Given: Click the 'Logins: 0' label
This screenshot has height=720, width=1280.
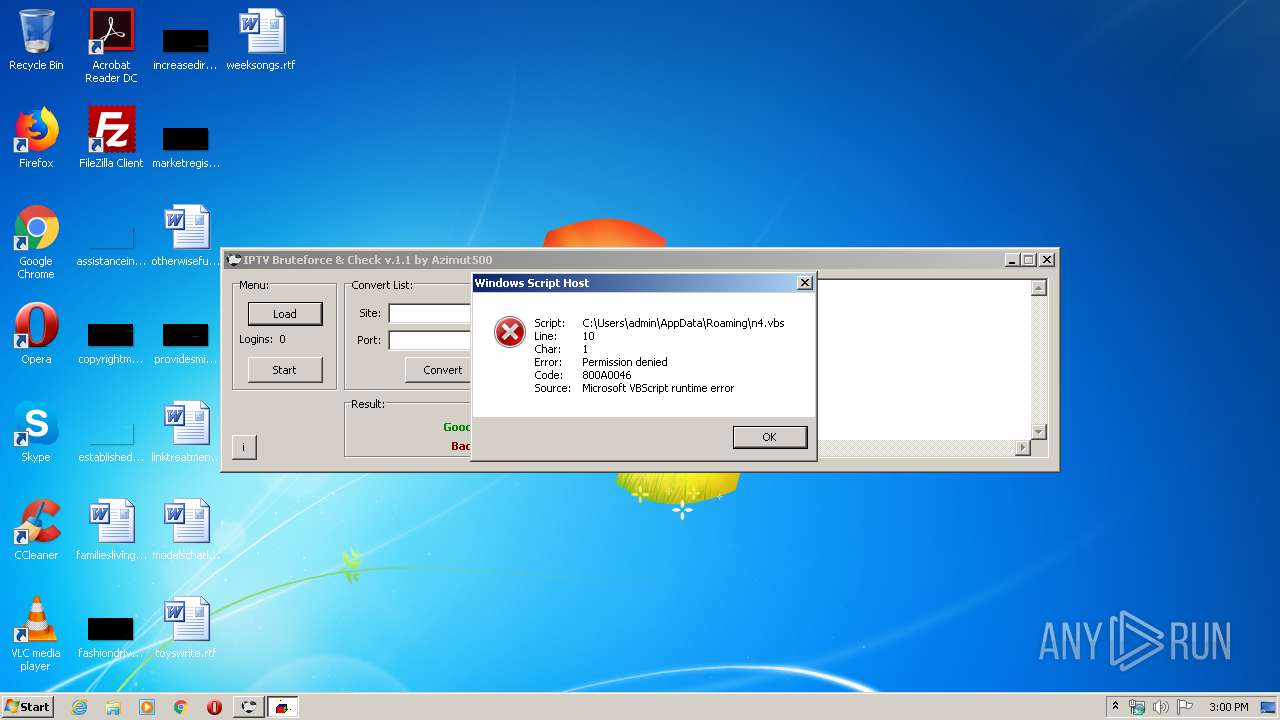Looking at the screenshot, I should 262,339.
